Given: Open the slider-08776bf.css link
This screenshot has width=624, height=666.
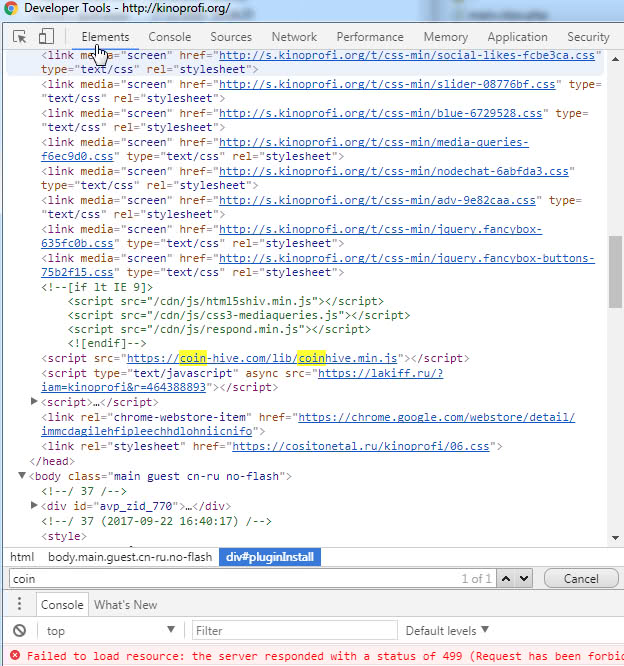Looking at the screenshot, I should point(387,84).
